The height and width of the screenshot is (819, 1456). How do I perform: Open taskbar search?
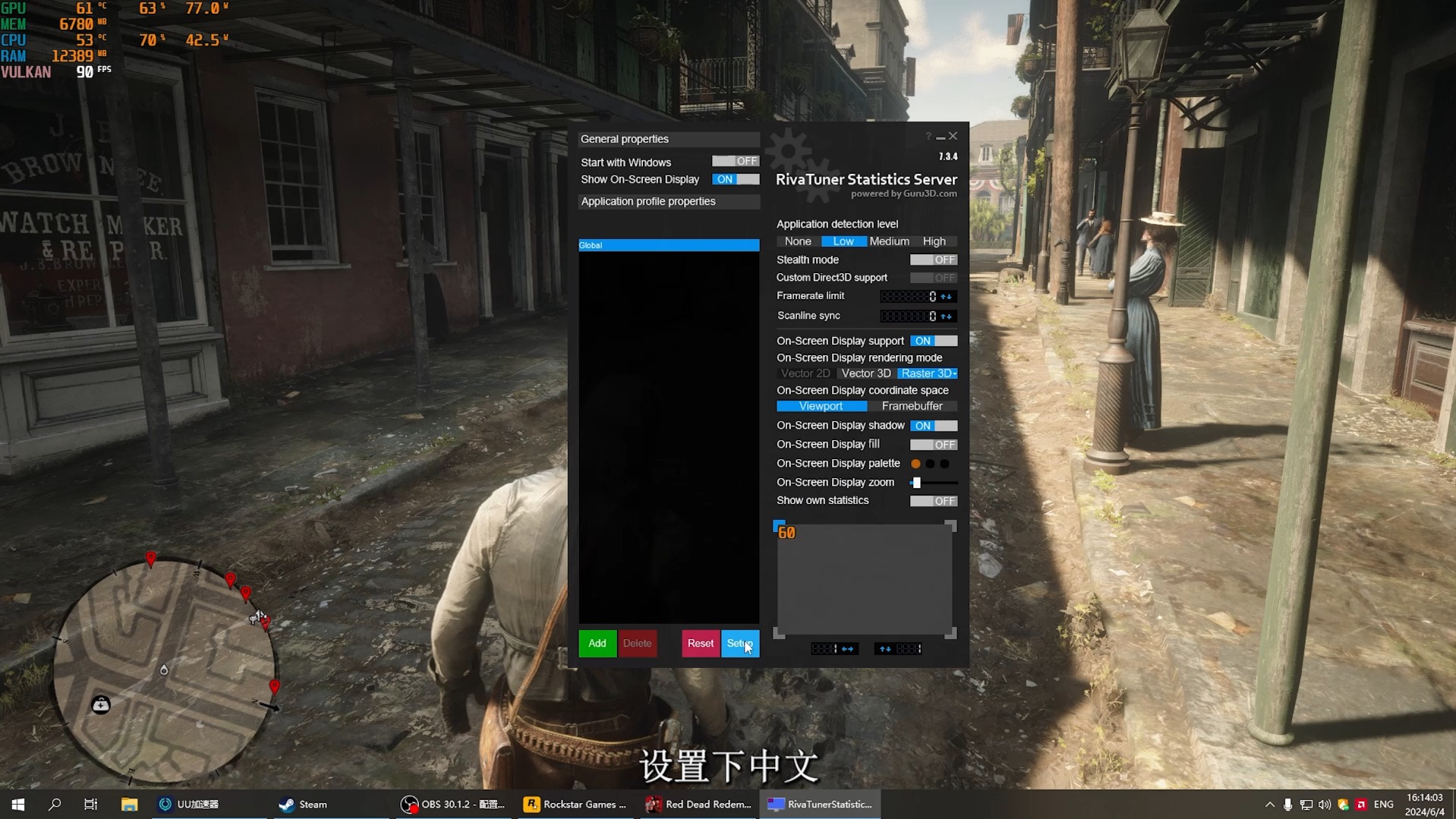pyautogui.click(x=55, y=805)
